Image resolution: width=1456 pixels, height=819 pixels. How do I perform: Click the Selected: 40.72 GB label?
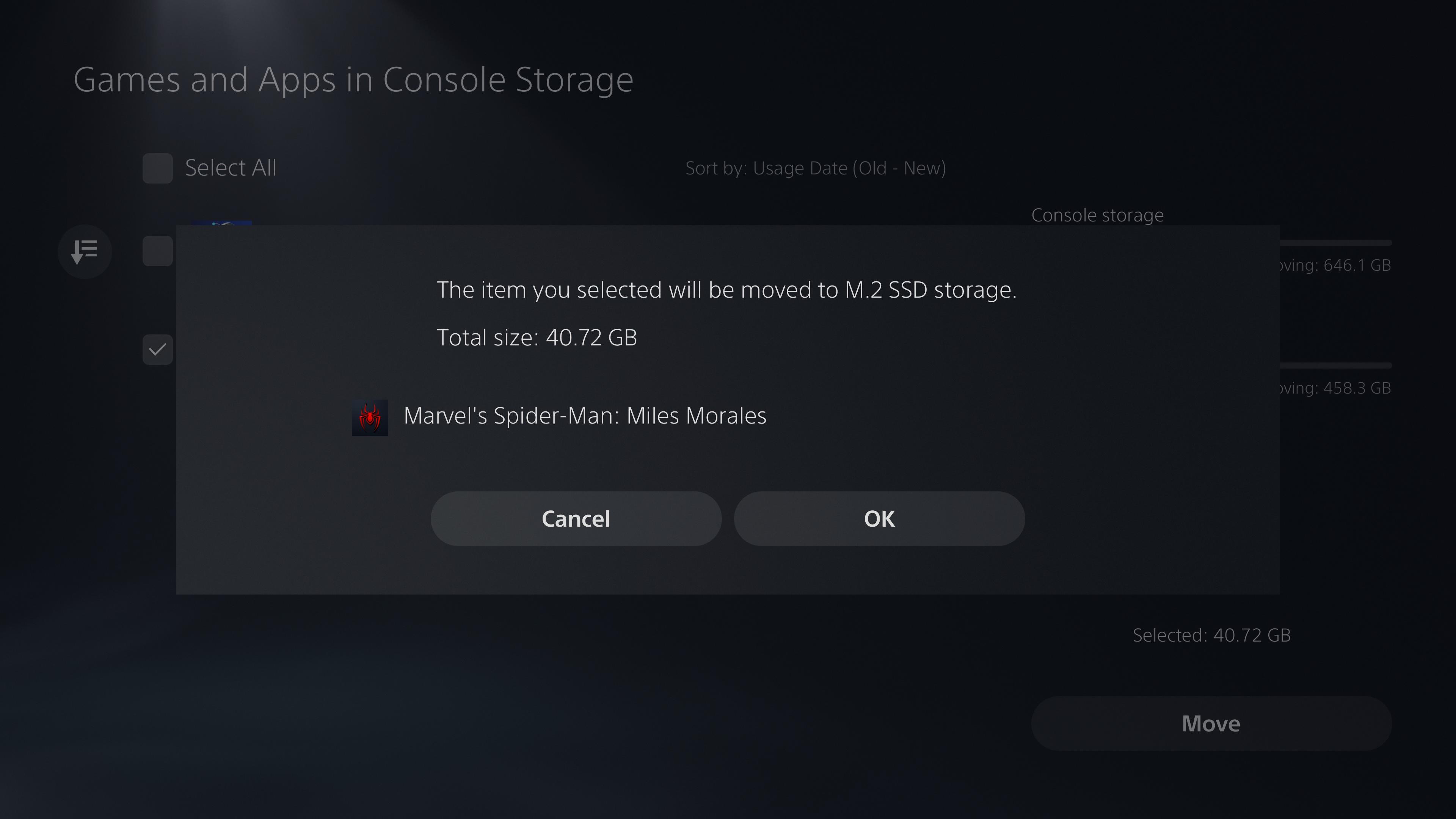point(1211,635)
